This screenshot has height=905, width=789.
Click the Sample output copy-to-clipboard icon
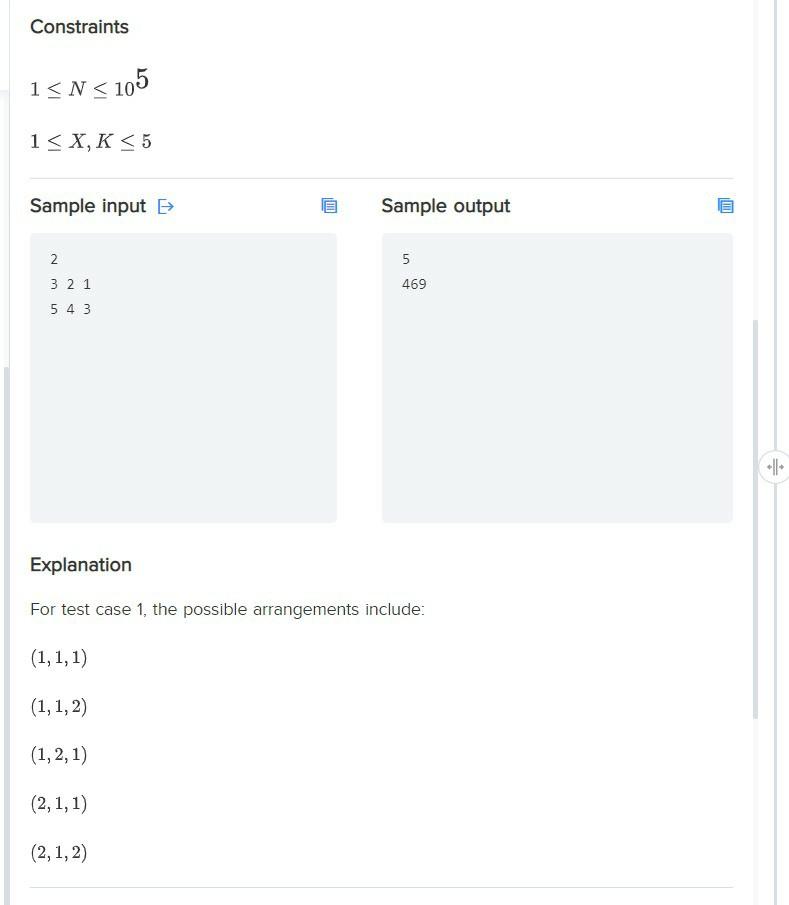coord(725,206)
